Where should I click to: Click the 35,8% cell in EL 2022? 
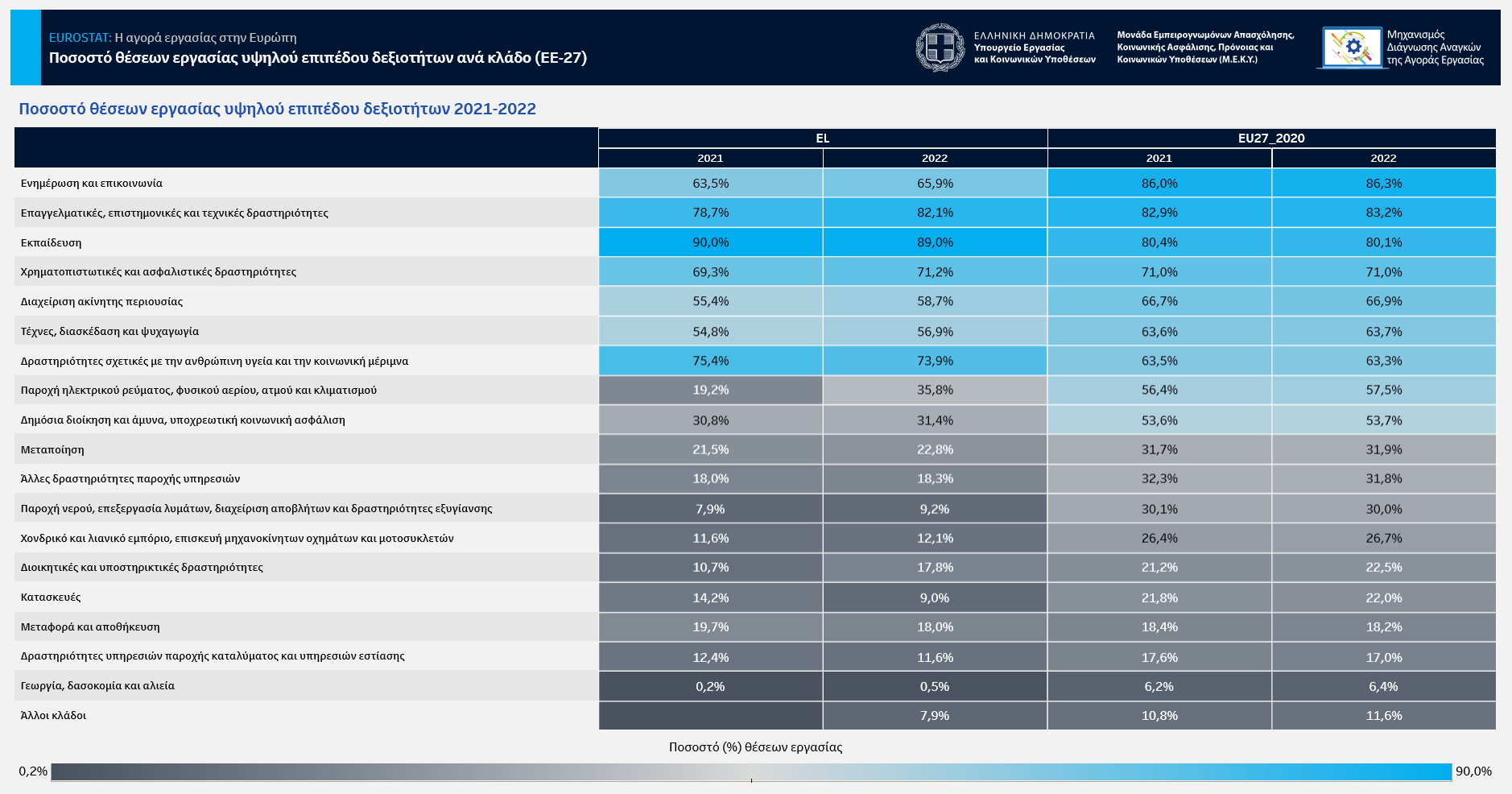point(934,390)
